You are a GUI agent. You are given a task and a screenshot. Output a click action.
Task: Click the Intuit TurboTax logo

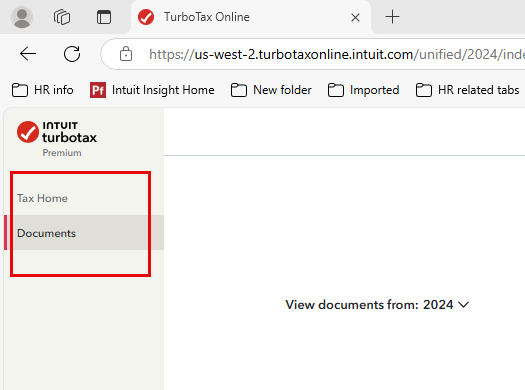tap(57, 132)
